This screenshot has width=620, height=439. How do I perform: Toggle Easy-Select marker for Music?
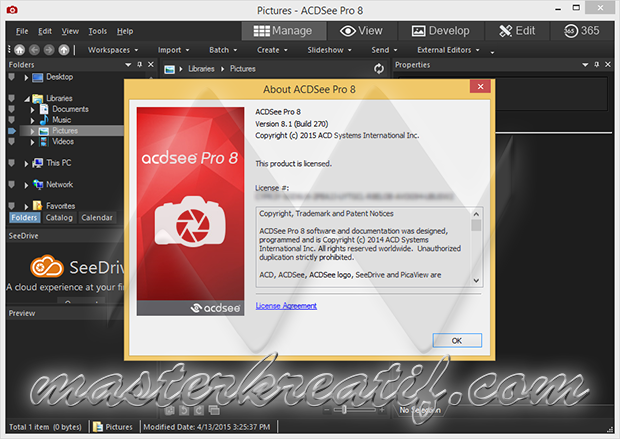[11, 119]
